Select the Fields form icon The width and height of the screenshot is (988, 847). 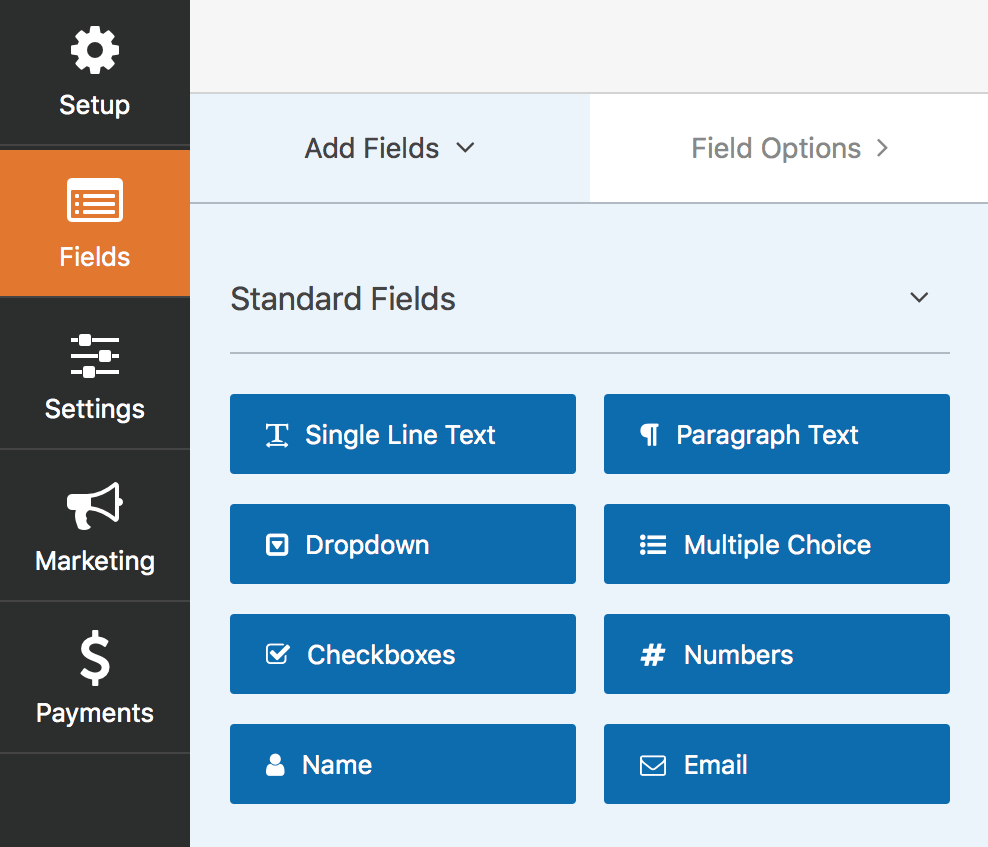[95, 200]
